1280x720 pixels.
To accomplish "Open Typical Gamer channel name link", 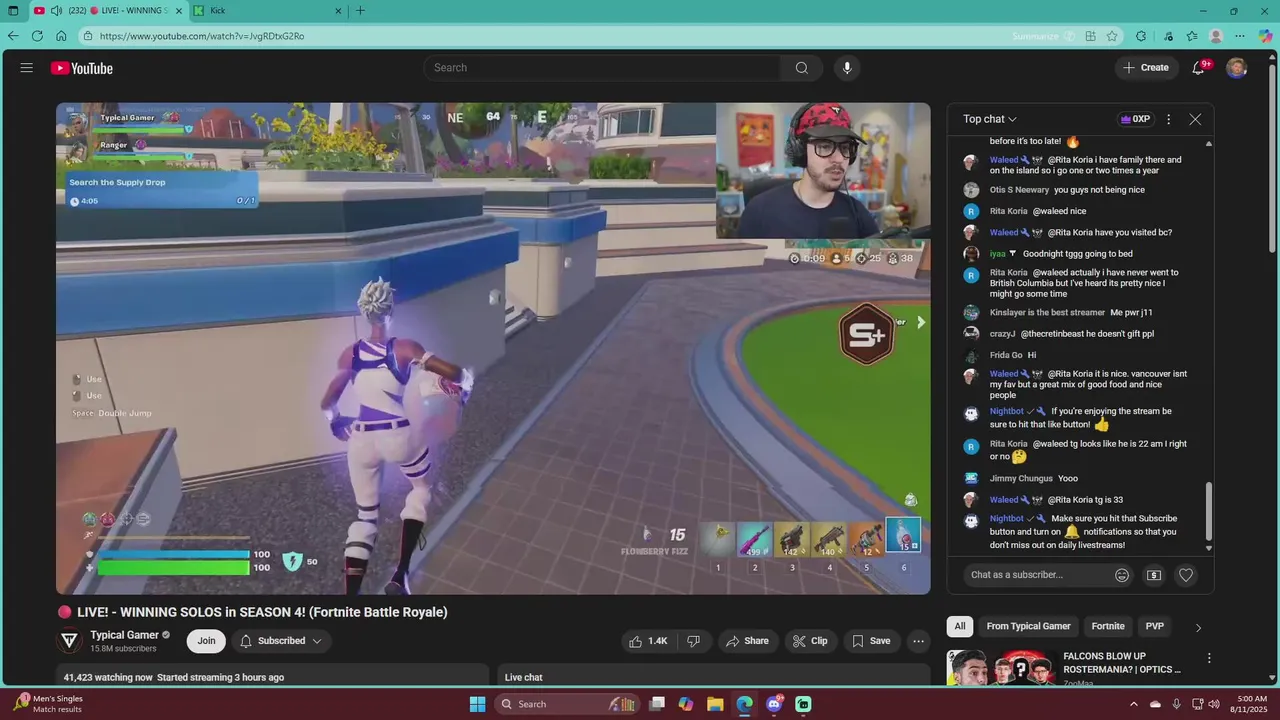I will pos(124,635).
